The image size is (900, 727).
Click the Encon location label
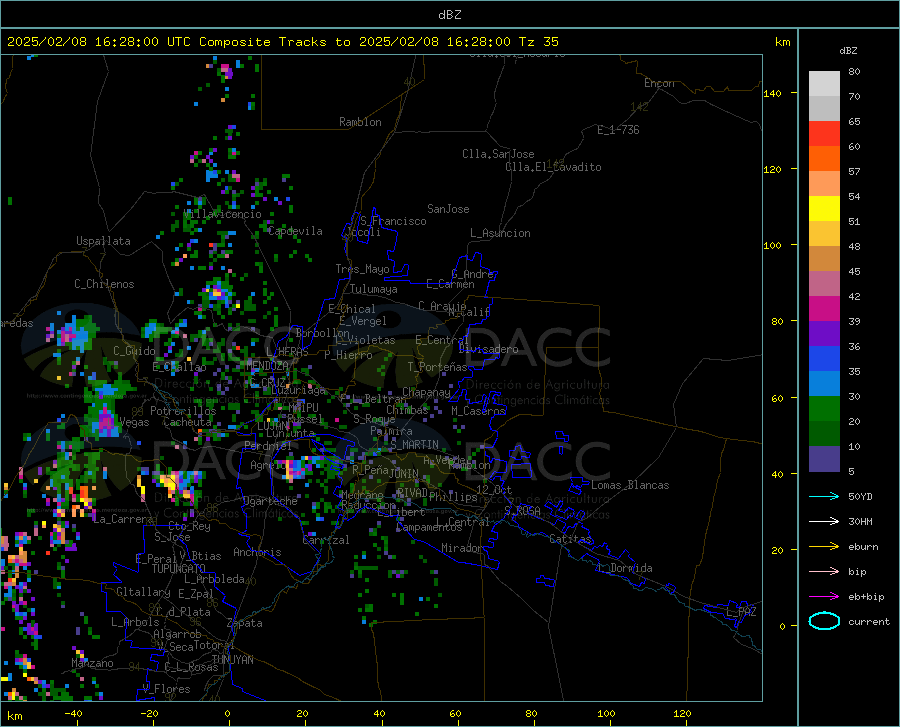tap(659, 83)
